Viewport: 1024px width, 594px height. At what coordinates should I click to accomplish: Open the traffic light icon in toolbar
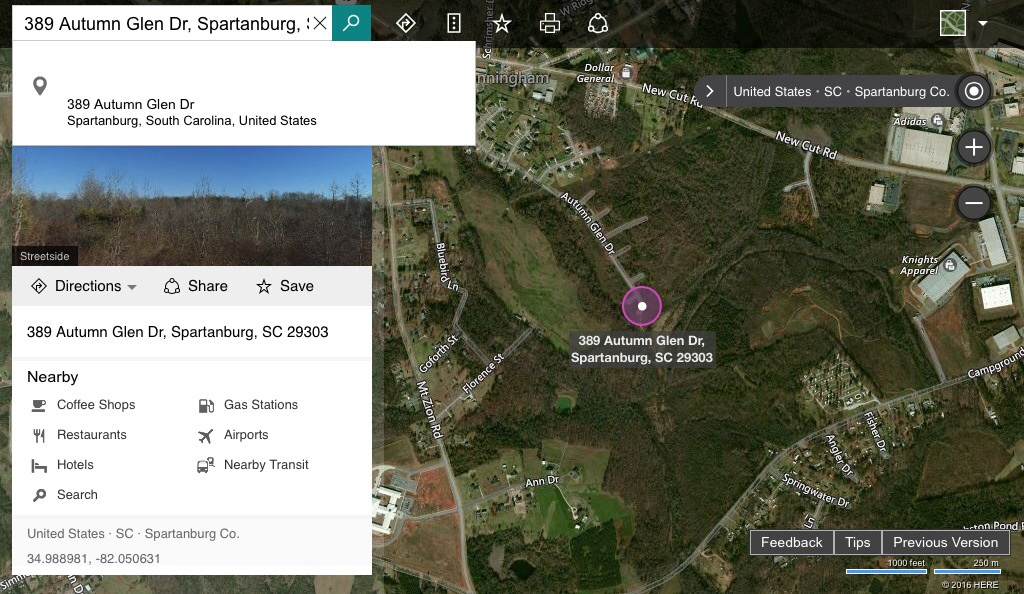point(454,23)
